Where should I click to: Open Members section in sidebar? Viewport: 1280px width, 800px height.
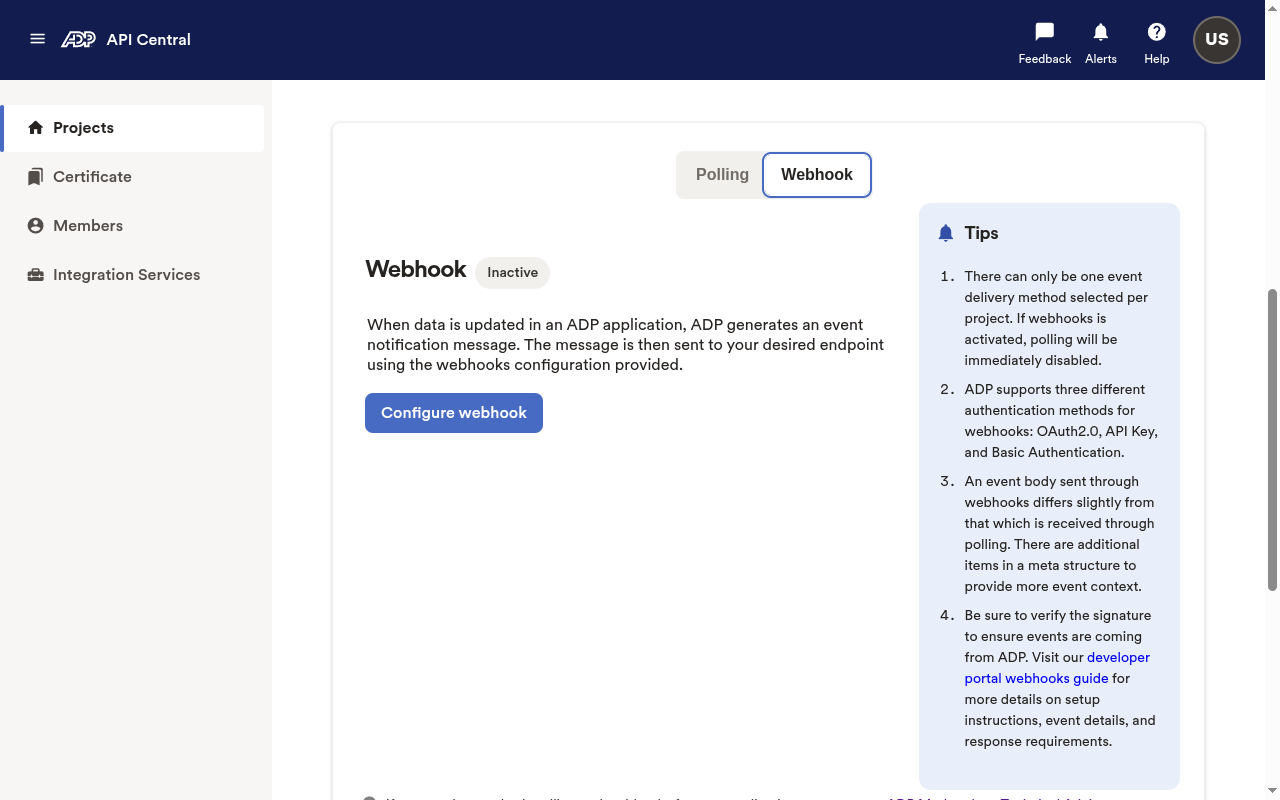point(134,226)
